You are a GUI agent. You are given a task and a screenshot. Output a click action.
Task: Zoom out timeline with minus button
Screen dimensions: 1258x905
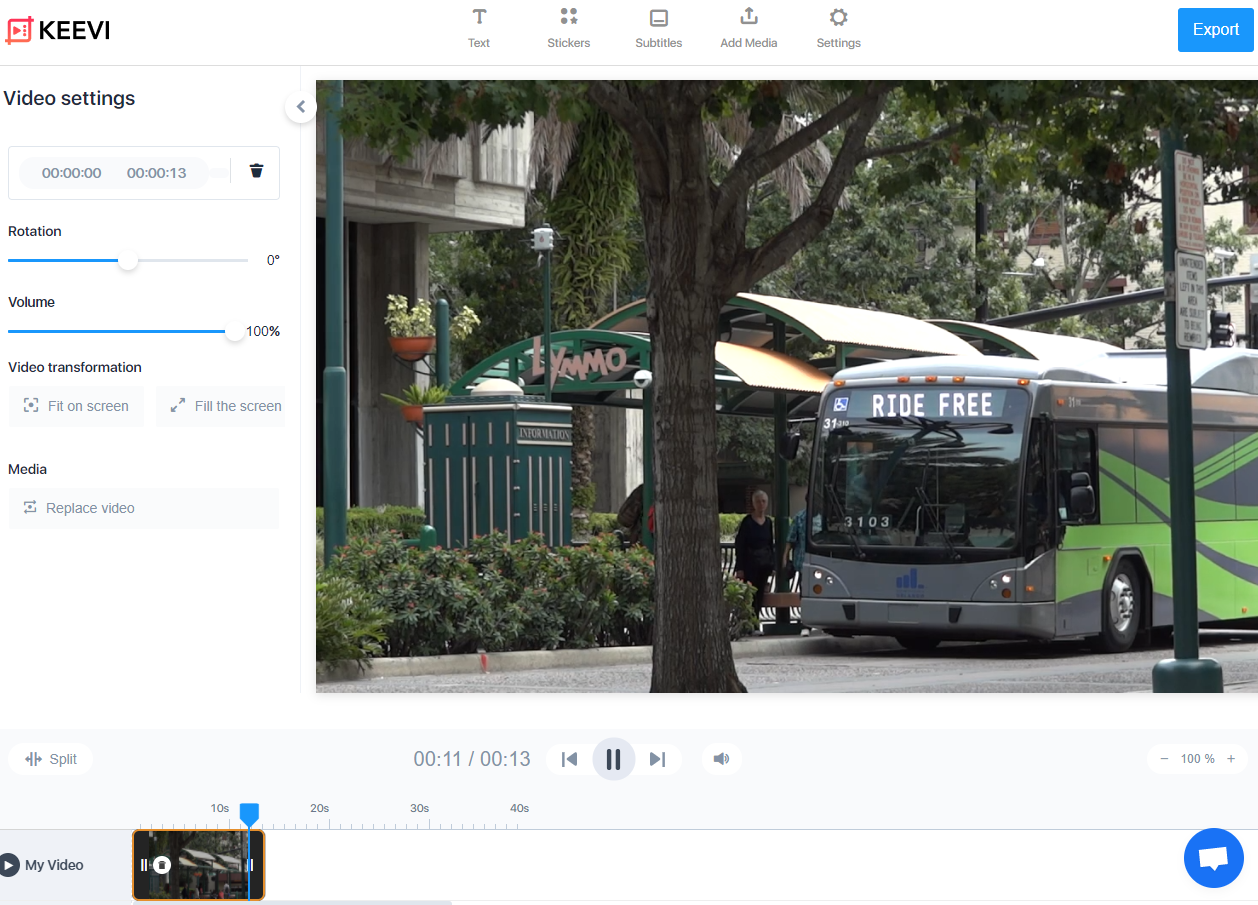(1164, 759)
